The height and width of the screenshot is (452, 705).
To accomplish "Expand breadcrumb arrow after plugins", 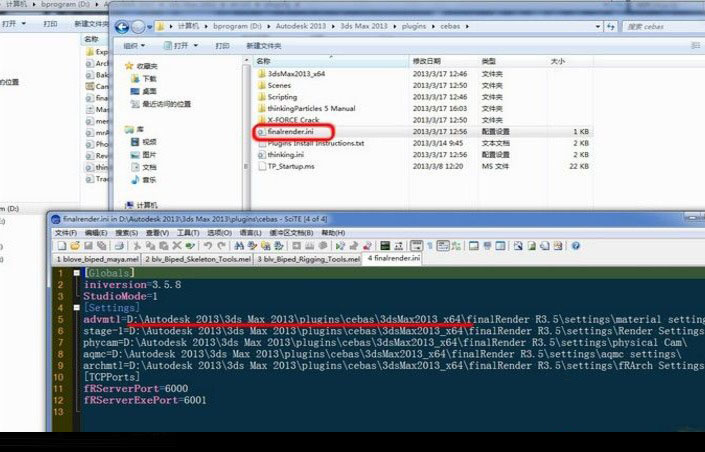I will (433, 27).
